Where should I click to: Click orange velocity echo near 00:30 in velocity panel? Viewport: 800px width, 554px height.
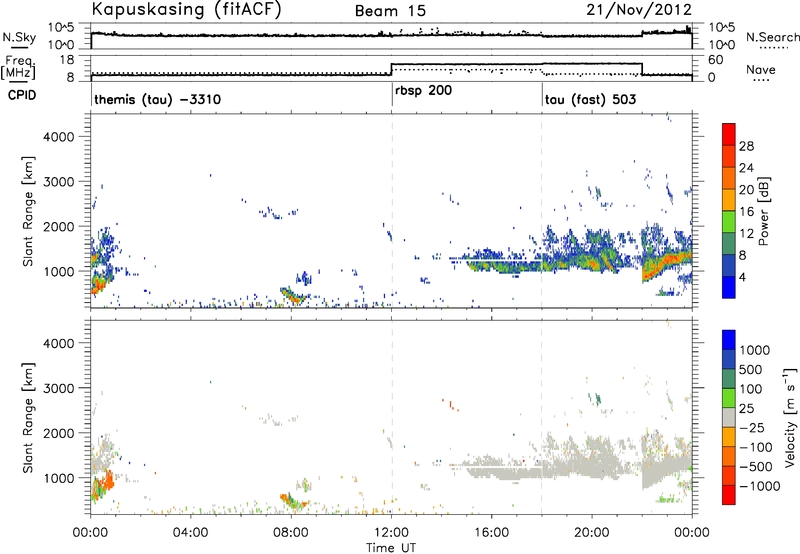[105, 485]
